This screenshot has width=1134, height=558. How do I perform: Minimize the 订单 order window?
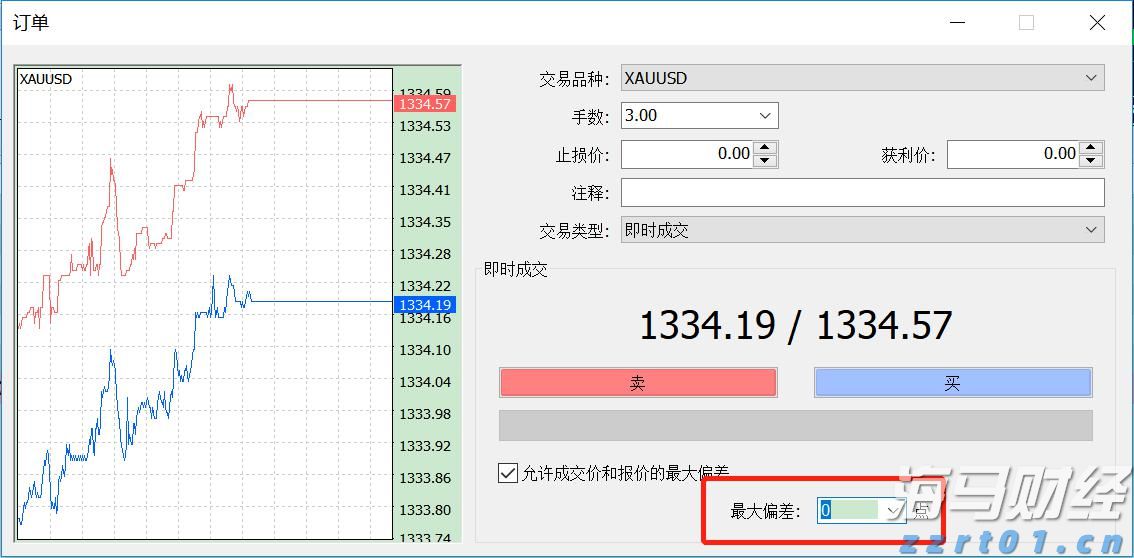(958, 23)
